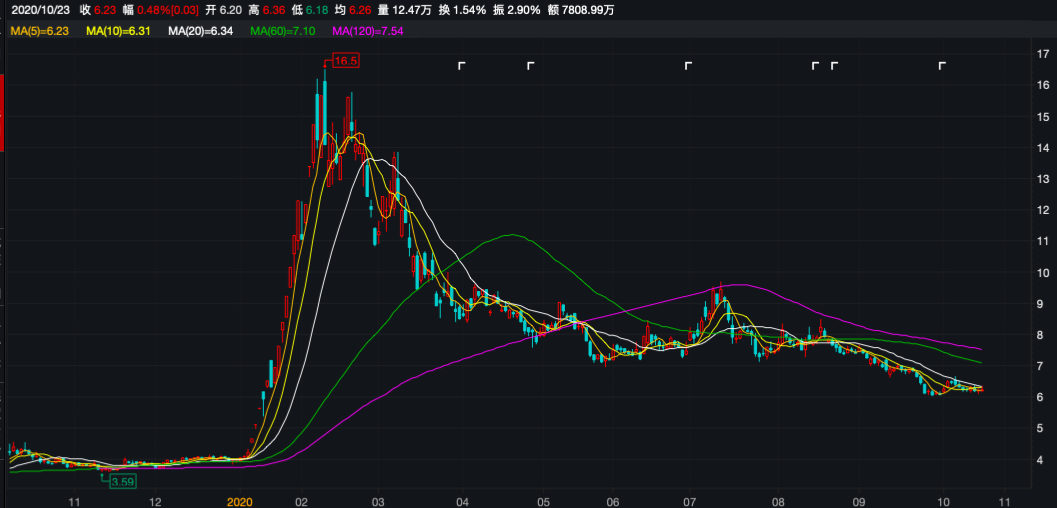Click the event marker above late April

point(531,66)
